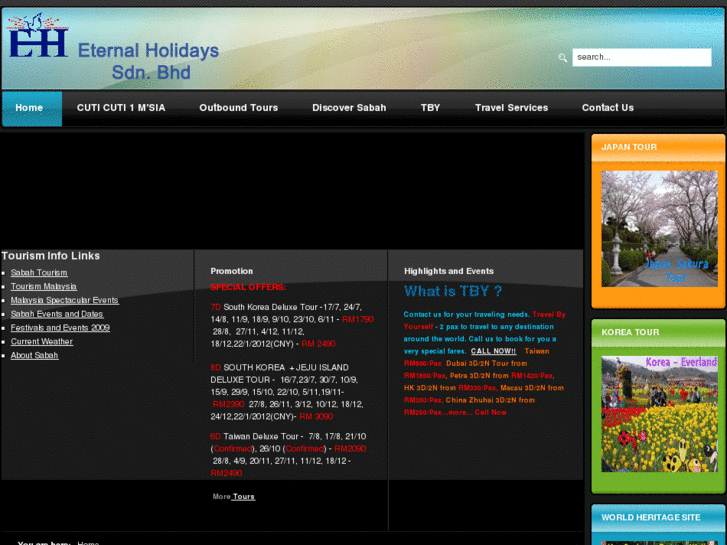Click the Promotion heading

232,271
